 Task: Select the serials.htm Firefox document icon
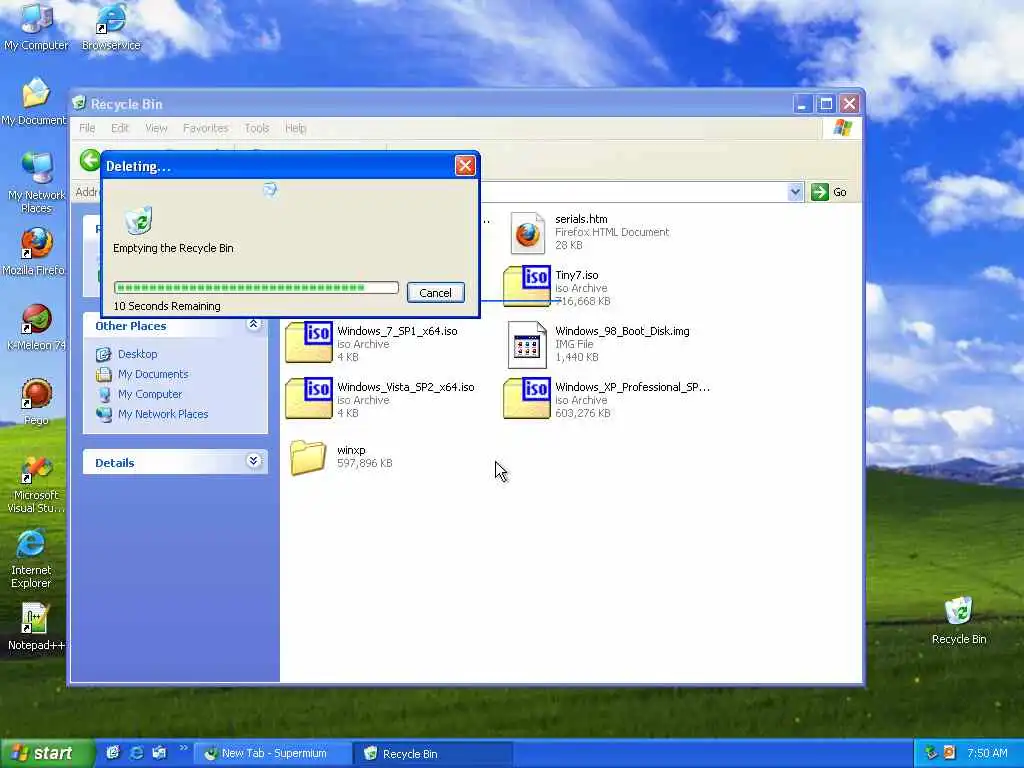(527, 232)
